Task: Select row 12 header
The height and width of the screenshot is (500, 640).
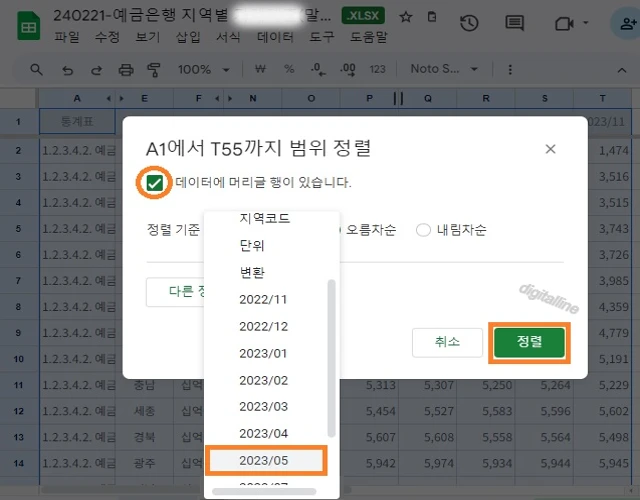Action: pyautogui.click(x=19, y=411)
